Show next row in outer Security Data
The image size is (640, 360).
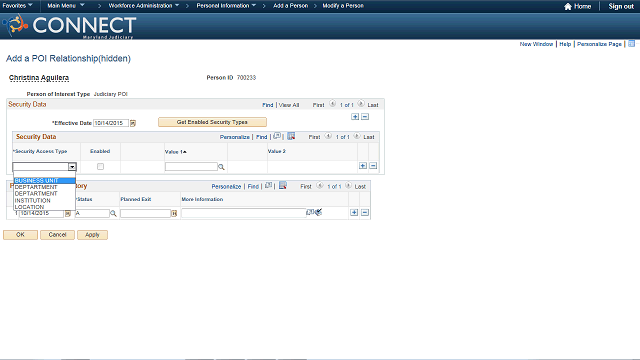coord(361,104)
